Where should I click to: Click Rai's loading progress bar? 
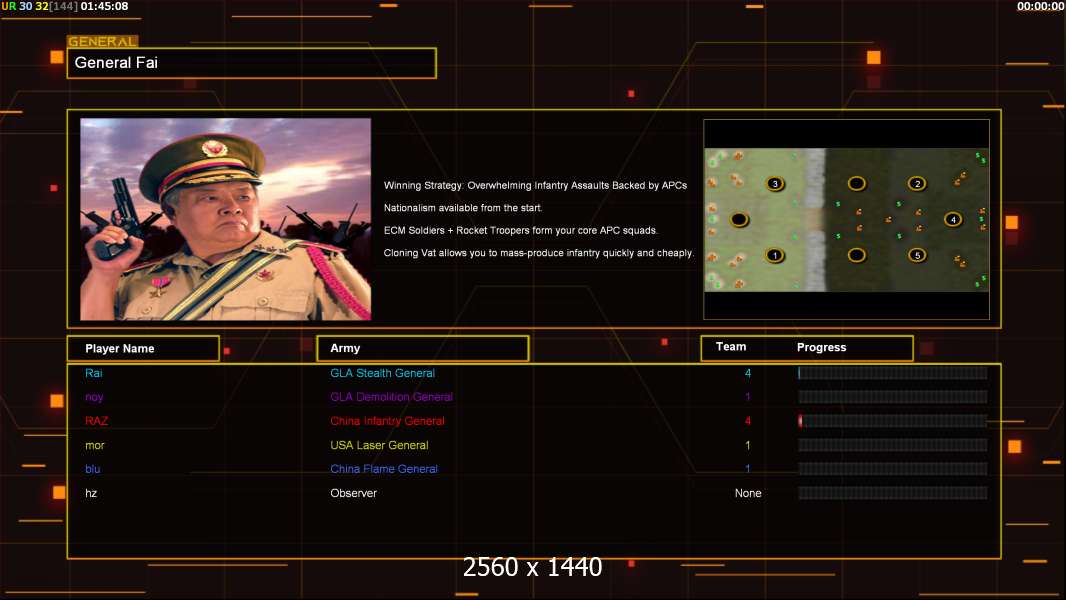[892, 373]
